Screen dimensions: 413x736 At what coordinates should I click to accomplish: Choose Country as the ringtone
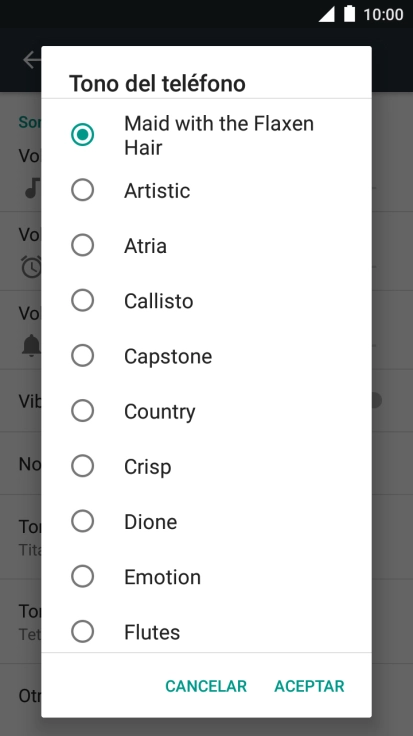[83, 411]
